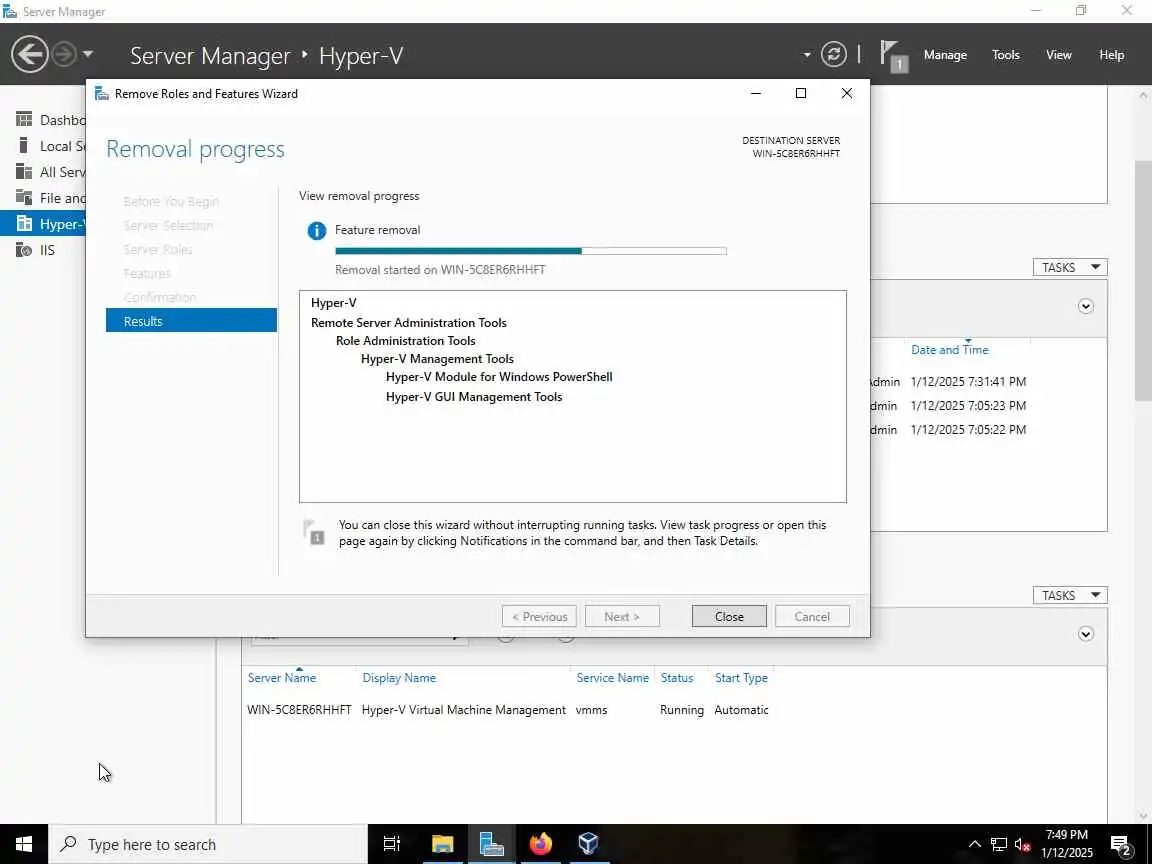Click the Next button in the wizard
The image size is (1152, 864).
click(x=622, y=616)
